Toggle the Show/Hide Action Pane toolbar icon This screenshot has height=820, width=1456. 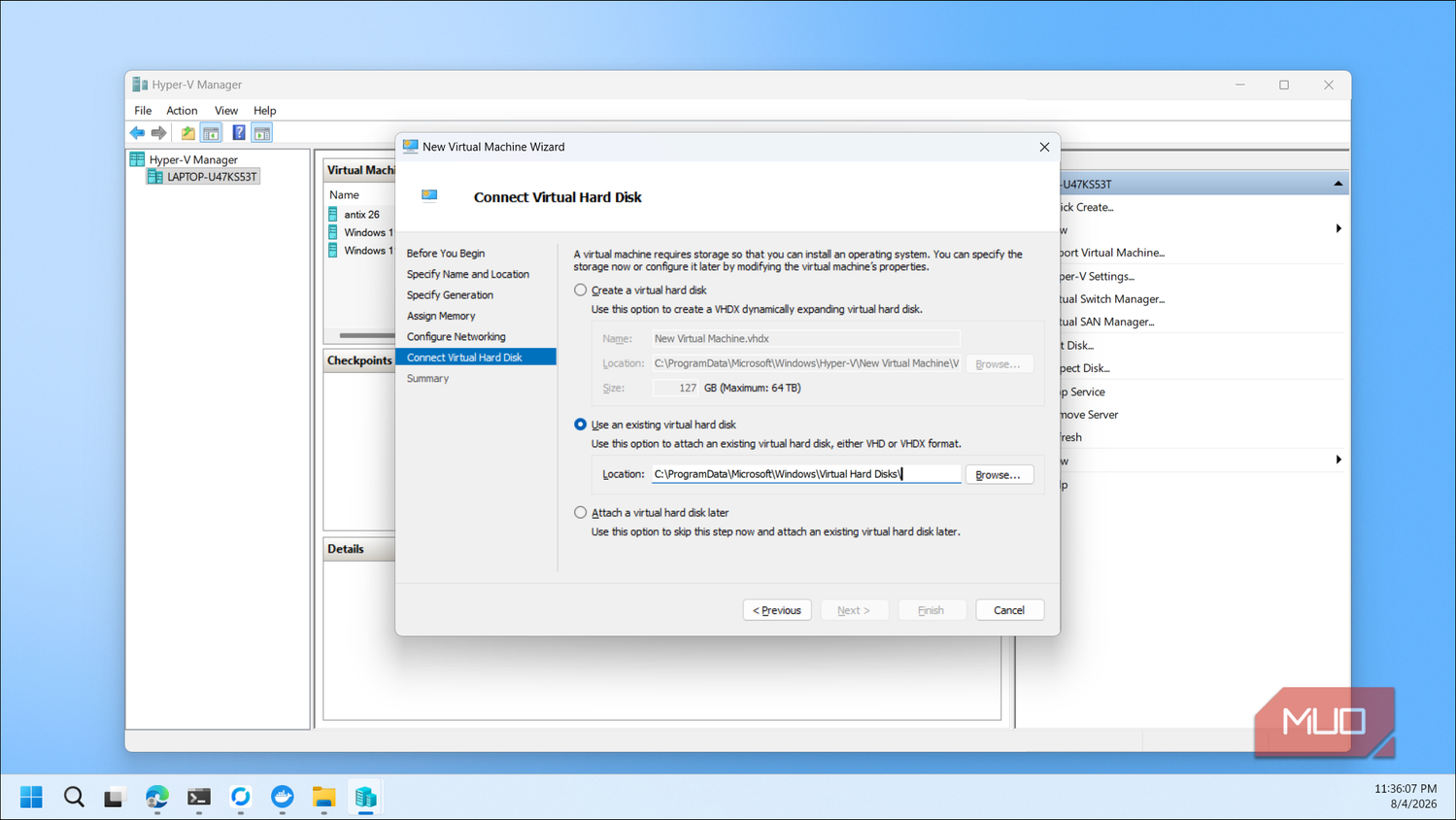pos(262,133)
